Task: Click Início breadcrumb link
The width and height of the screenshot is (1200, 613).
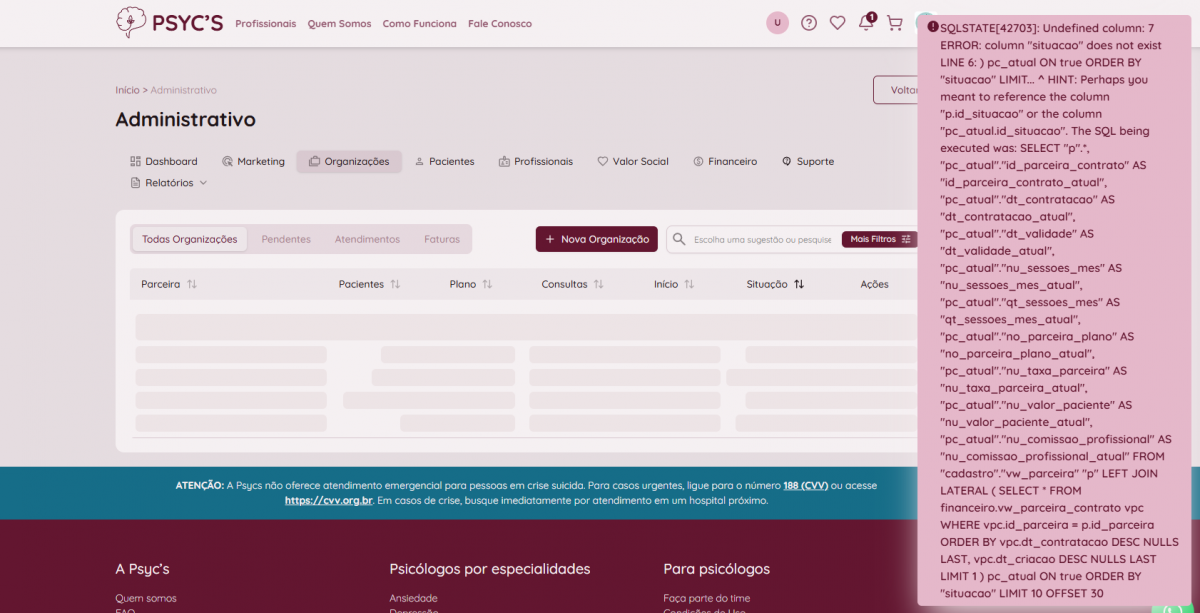Action: 127,90
